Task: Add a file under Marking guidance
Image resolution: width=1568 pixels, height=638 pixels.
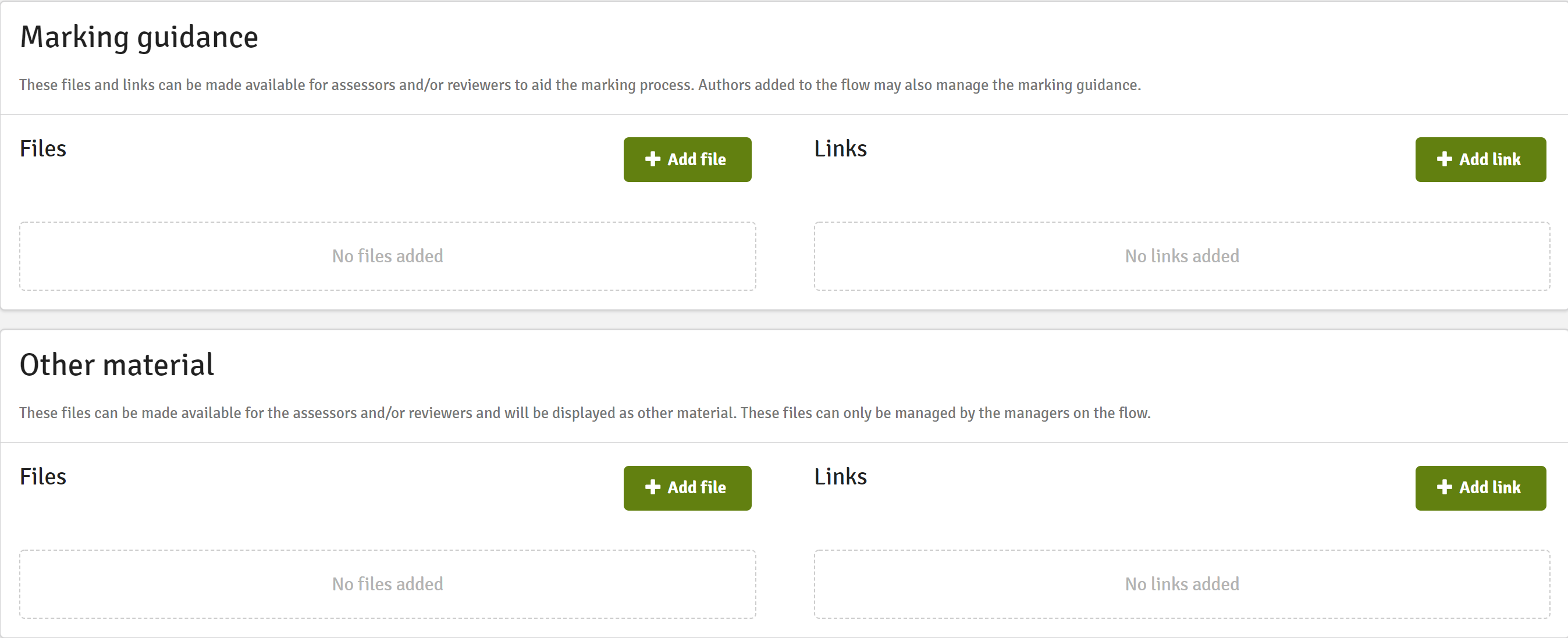Action: click(x=687, y=159)
